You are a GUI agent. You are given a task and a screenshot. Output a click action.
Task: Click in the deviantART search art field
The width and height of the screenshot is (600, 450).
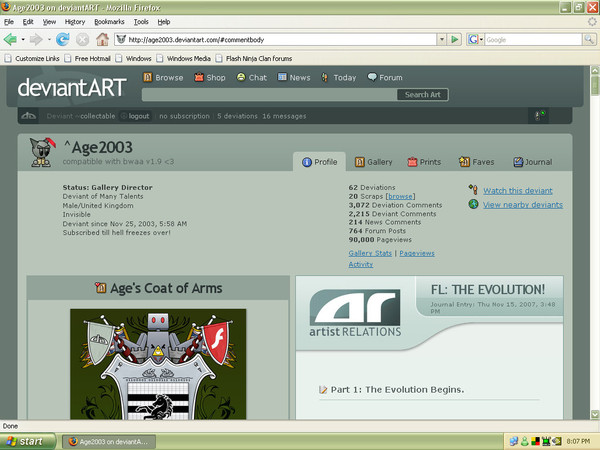269,95
